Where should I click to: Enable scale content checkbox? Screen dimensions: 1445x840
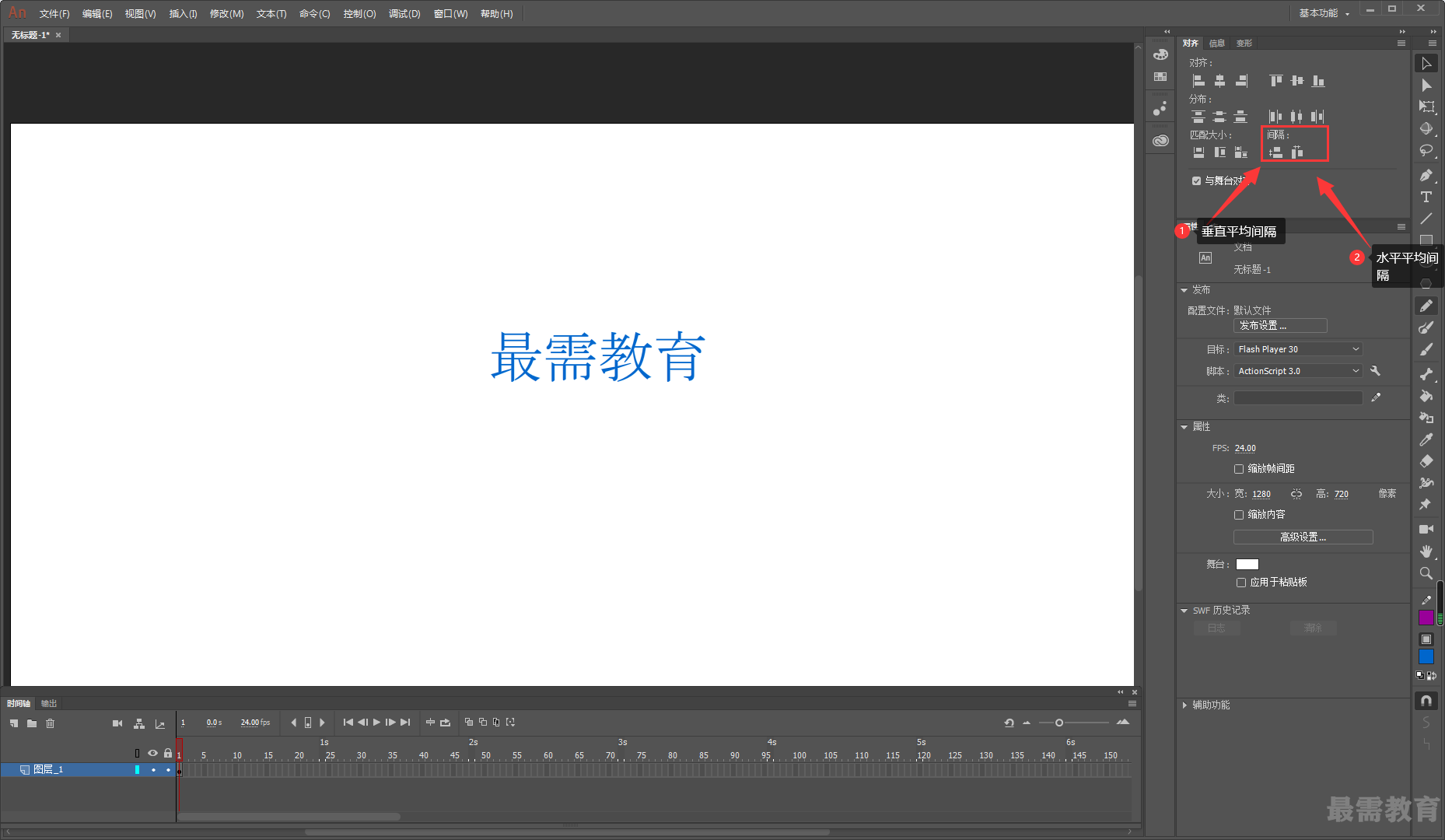[1239, 515]
